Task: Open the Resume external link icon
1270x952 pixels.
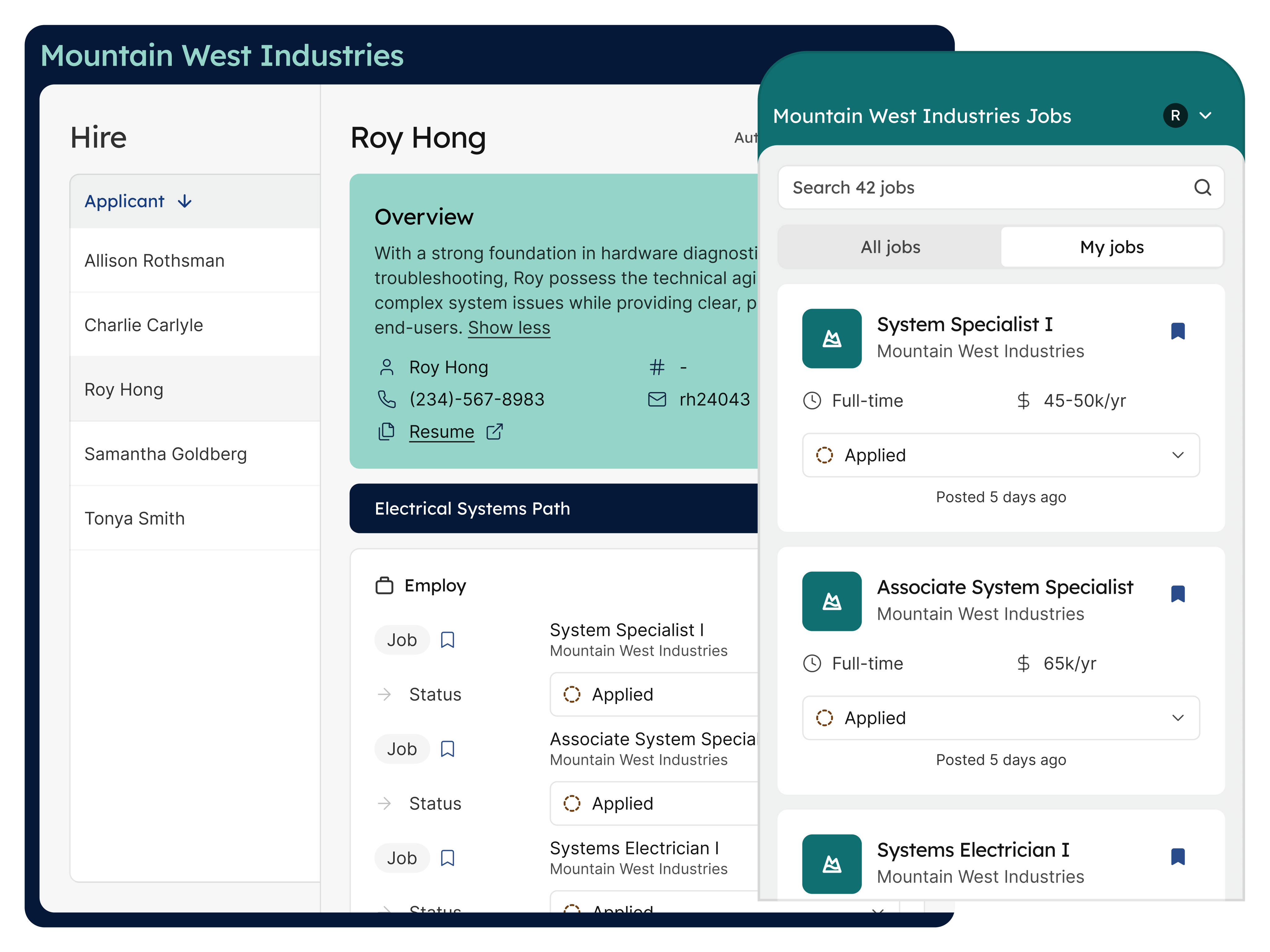Action: click(x=494, y=431)
